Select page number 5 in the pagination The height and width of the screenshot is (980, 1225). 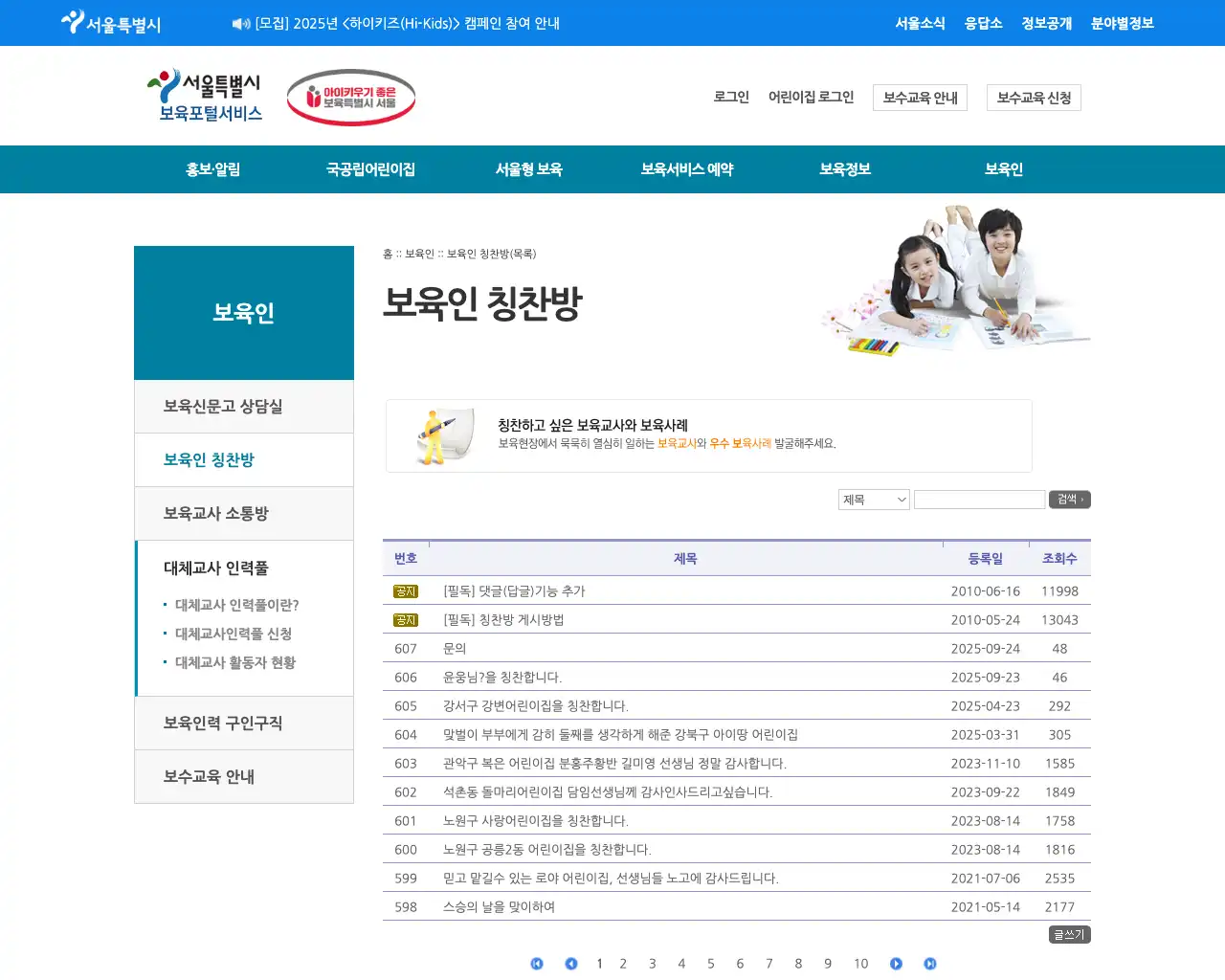(711, 964)
